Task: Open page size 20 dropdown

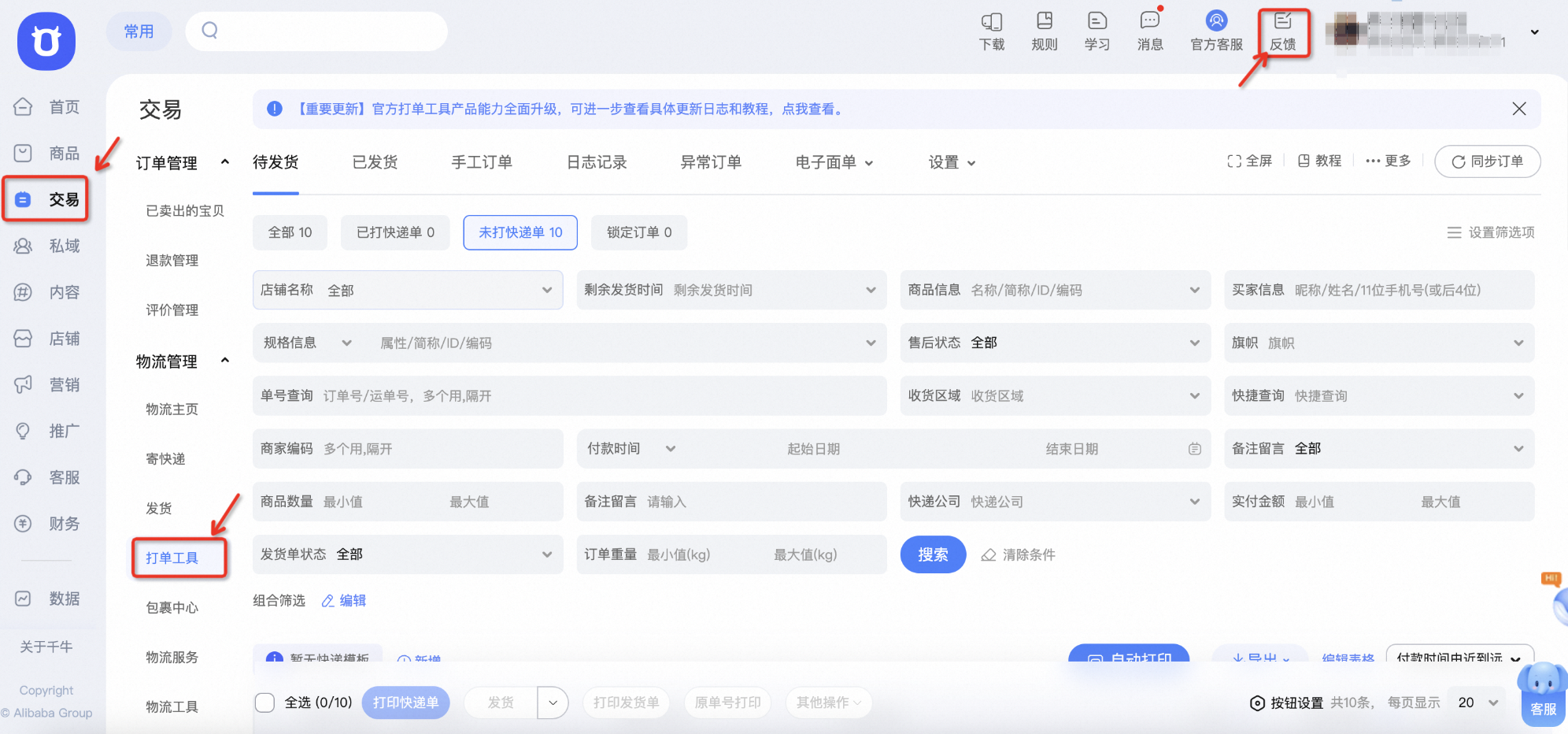Action: tap(1477, 702)
